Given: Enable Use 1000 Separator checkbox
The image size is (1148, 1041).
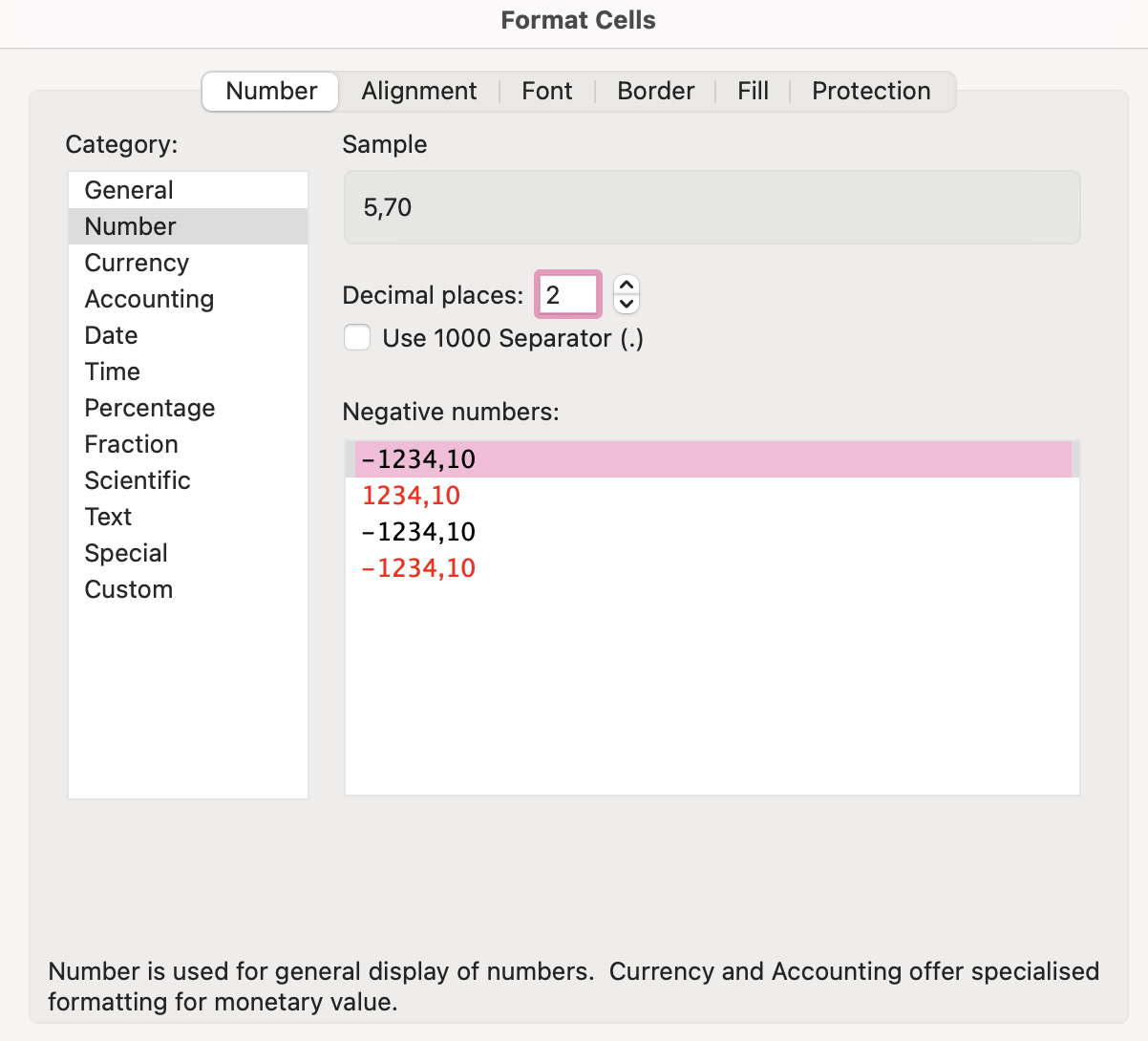Looking at the screenshot, I should coord(357,337).
